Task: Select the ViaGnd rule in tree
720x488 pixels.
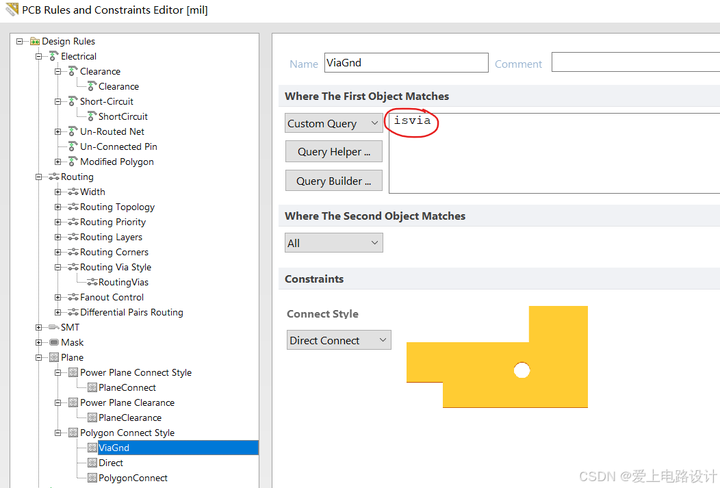Action: (114, 448)
